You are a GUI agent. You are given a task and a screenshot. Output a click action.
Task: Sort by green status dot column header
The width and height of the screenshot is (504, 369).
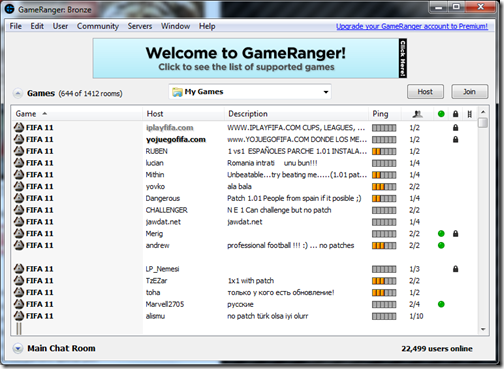click(x=441, y=114)
